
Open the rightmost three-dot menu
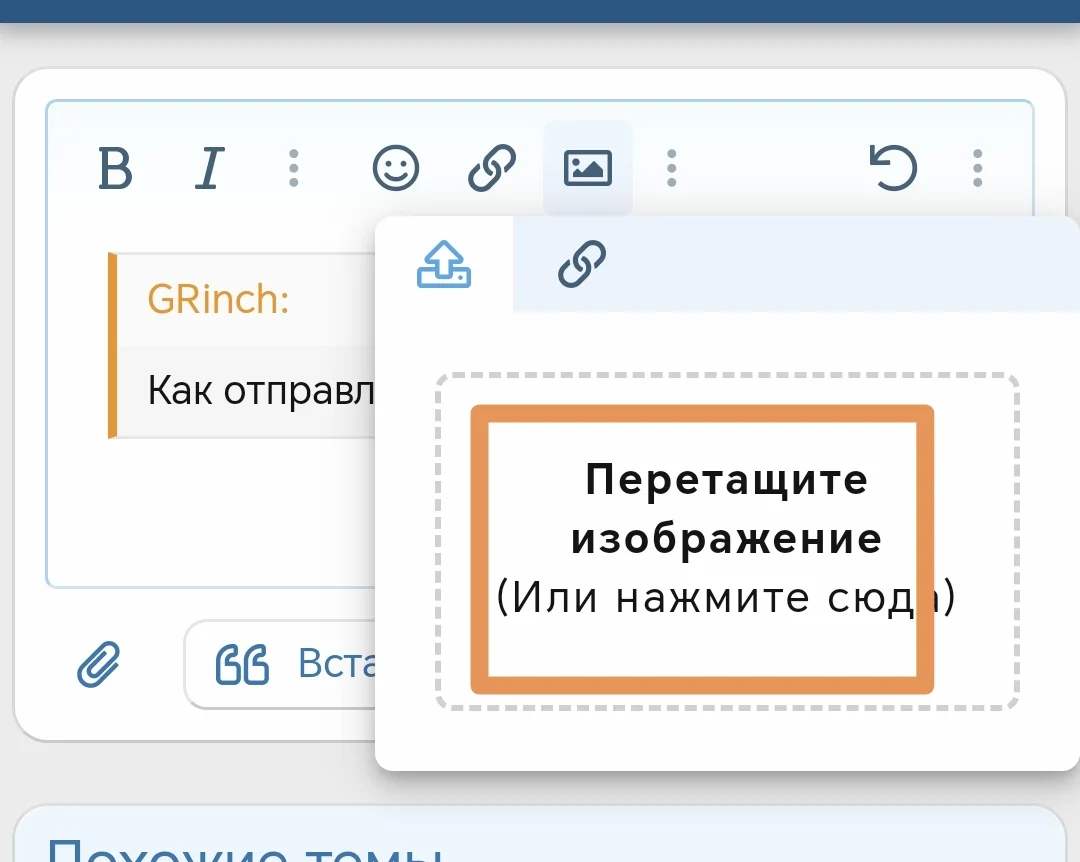[977, 168]
